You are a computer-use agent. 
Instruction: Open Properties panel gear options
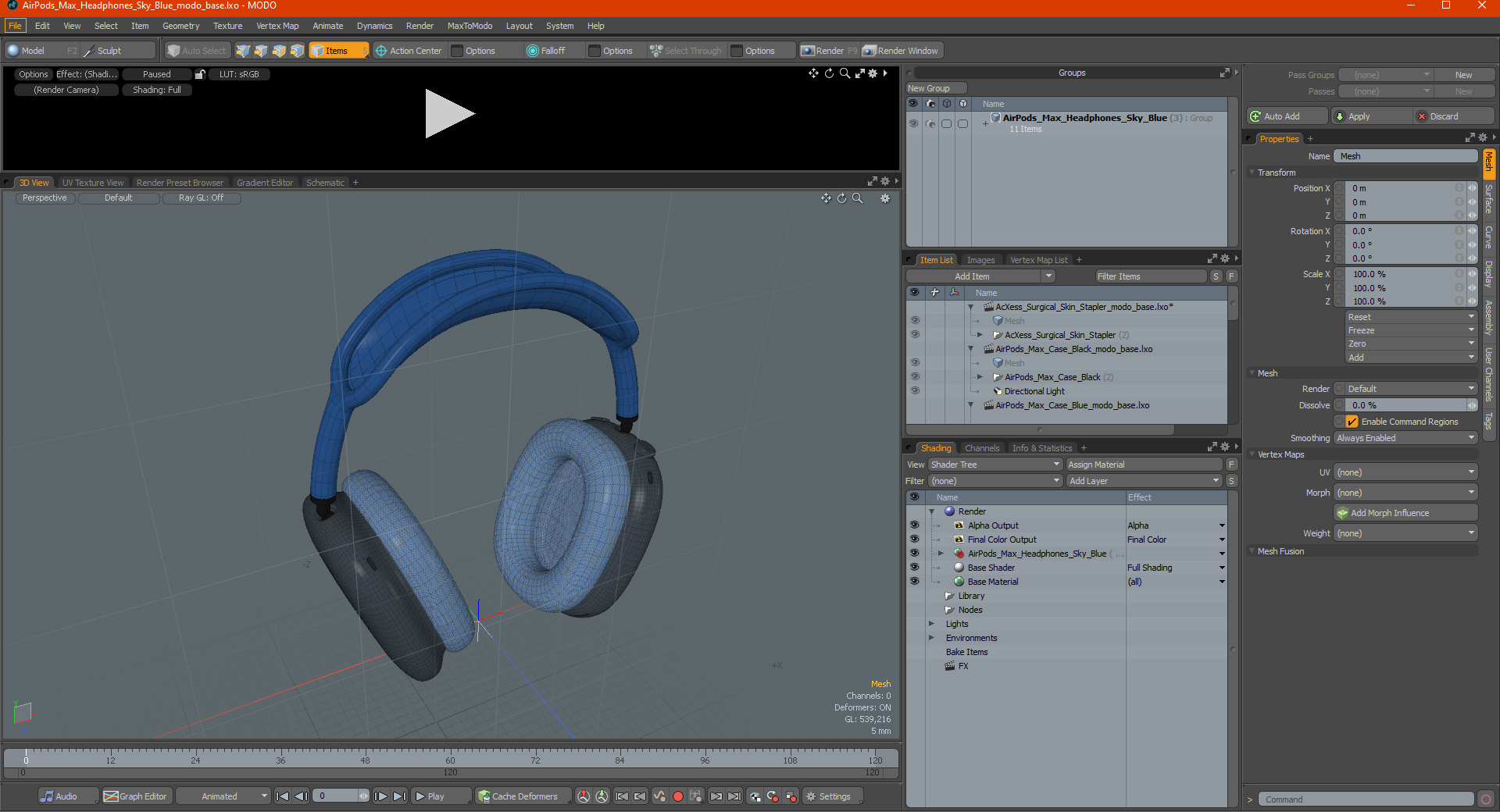point(1483,138)
